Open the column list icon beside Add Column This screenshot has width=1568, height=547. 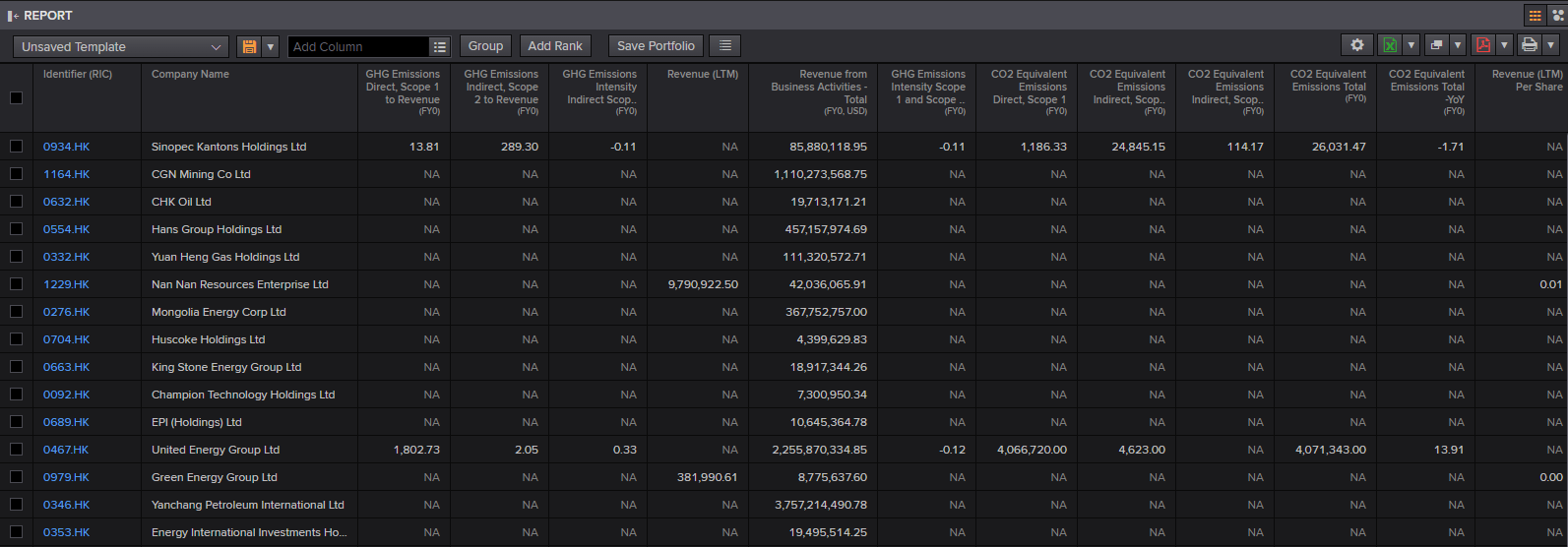tap(440, 46)
